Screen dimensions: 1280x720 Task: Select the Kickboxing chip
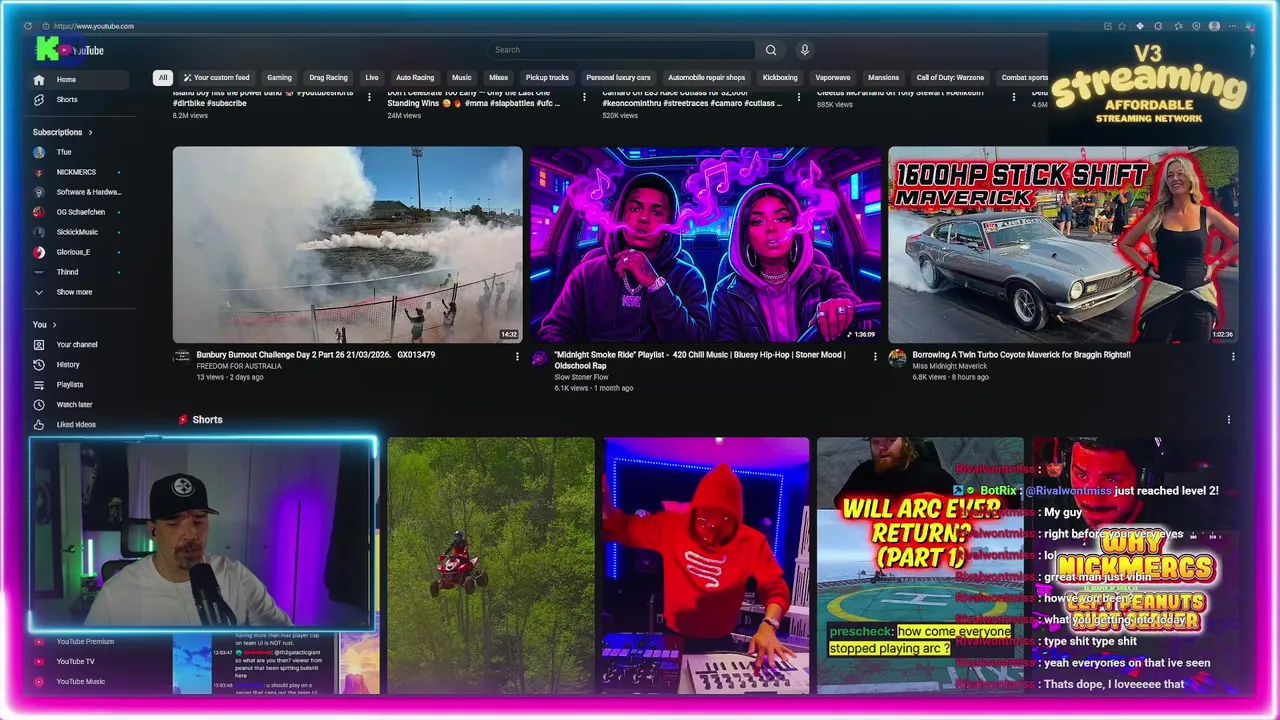[780, 78]
